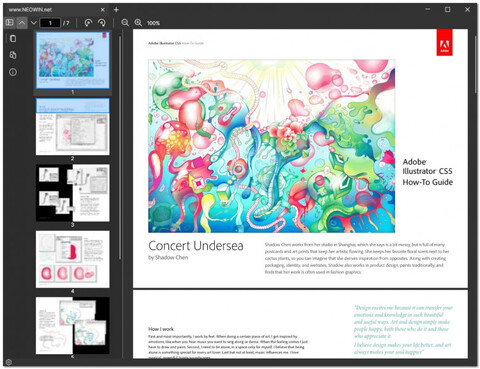Click the 100% zoom level

pos(153,23)
